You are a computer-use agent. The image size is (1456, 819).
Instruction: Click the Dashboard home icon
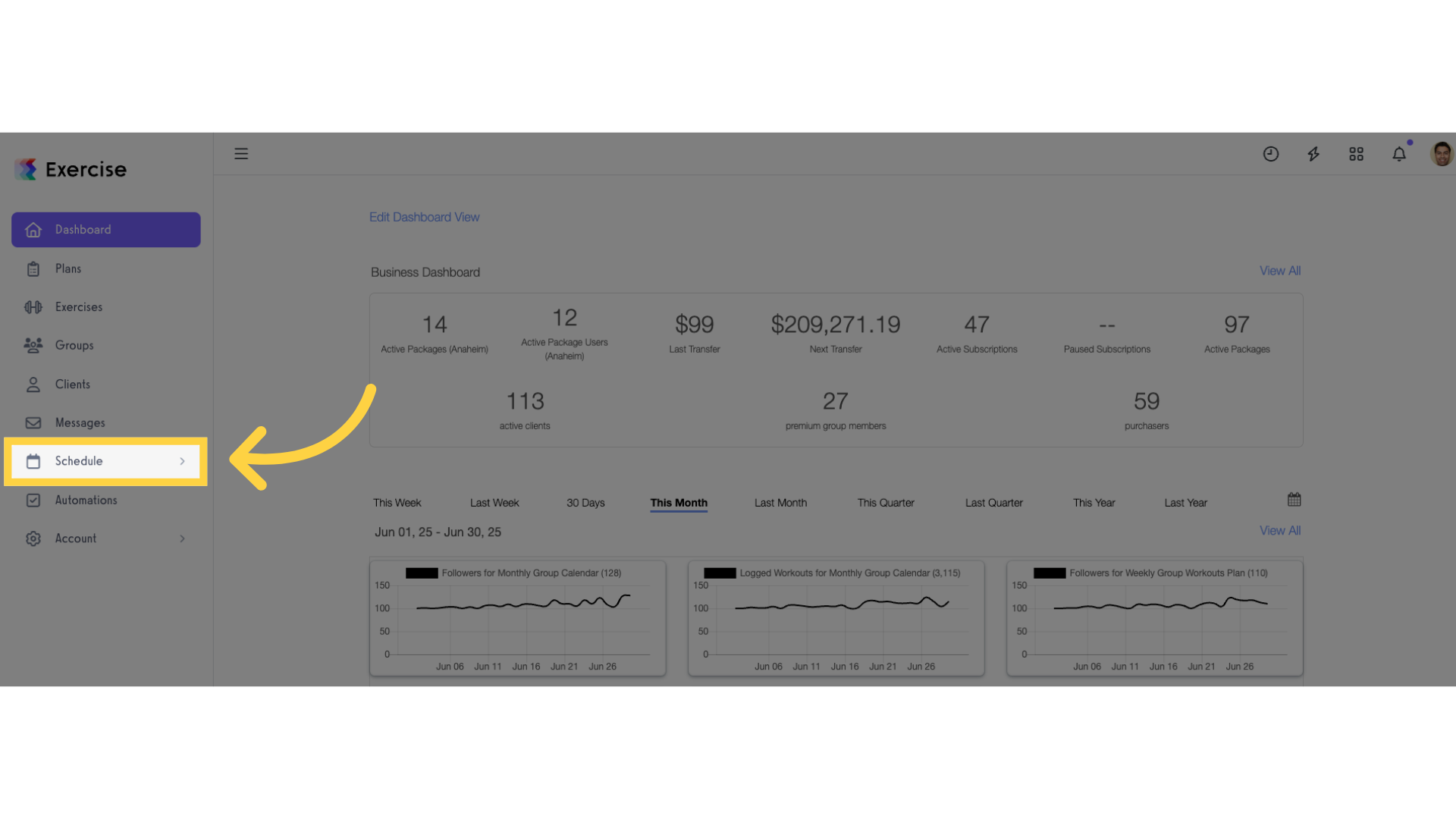click(33, 230)
